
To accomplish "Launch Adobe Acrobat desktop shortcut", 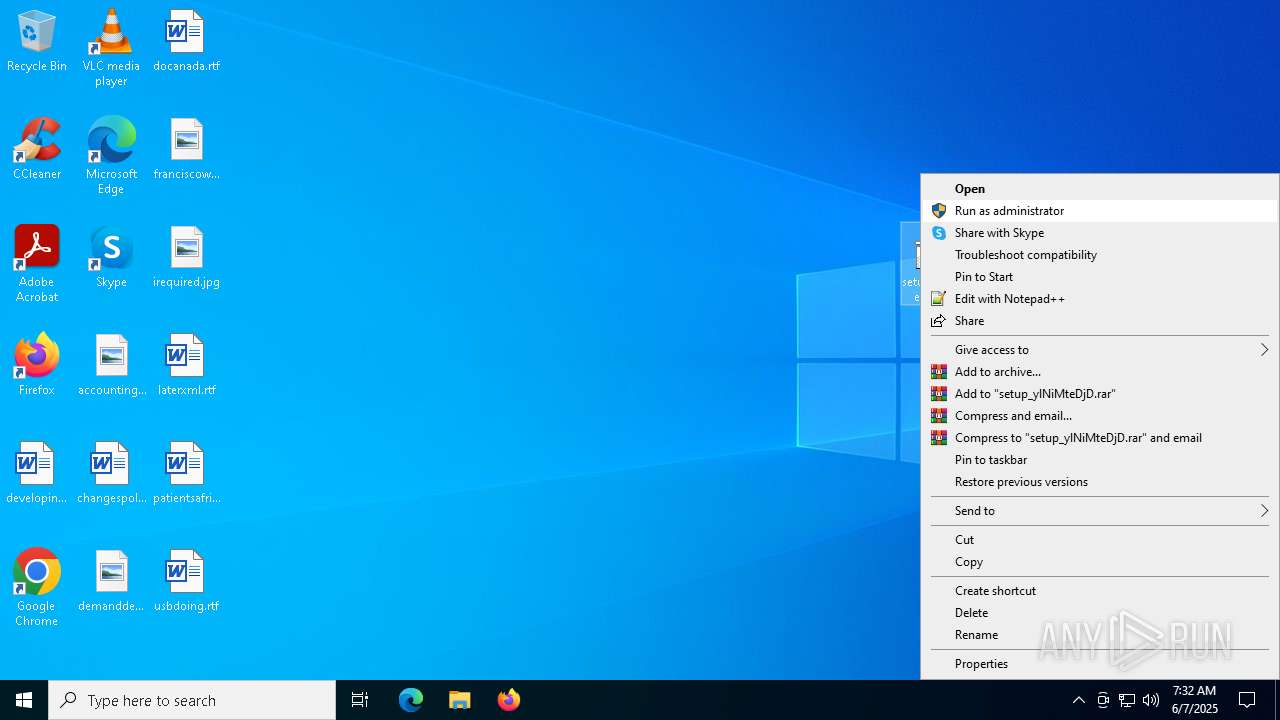I will [x=37, y=263].
